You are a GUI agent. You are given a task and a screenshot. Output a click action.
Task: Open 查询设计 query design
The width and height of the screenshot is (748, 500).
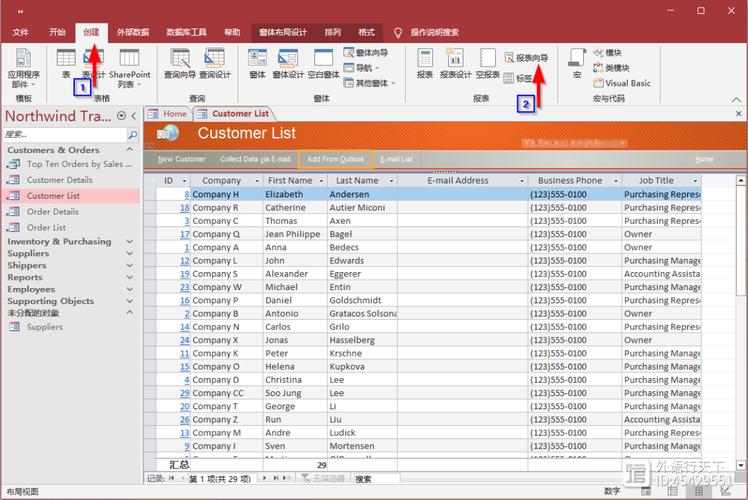pyautogui.click(x=215, y=63)
